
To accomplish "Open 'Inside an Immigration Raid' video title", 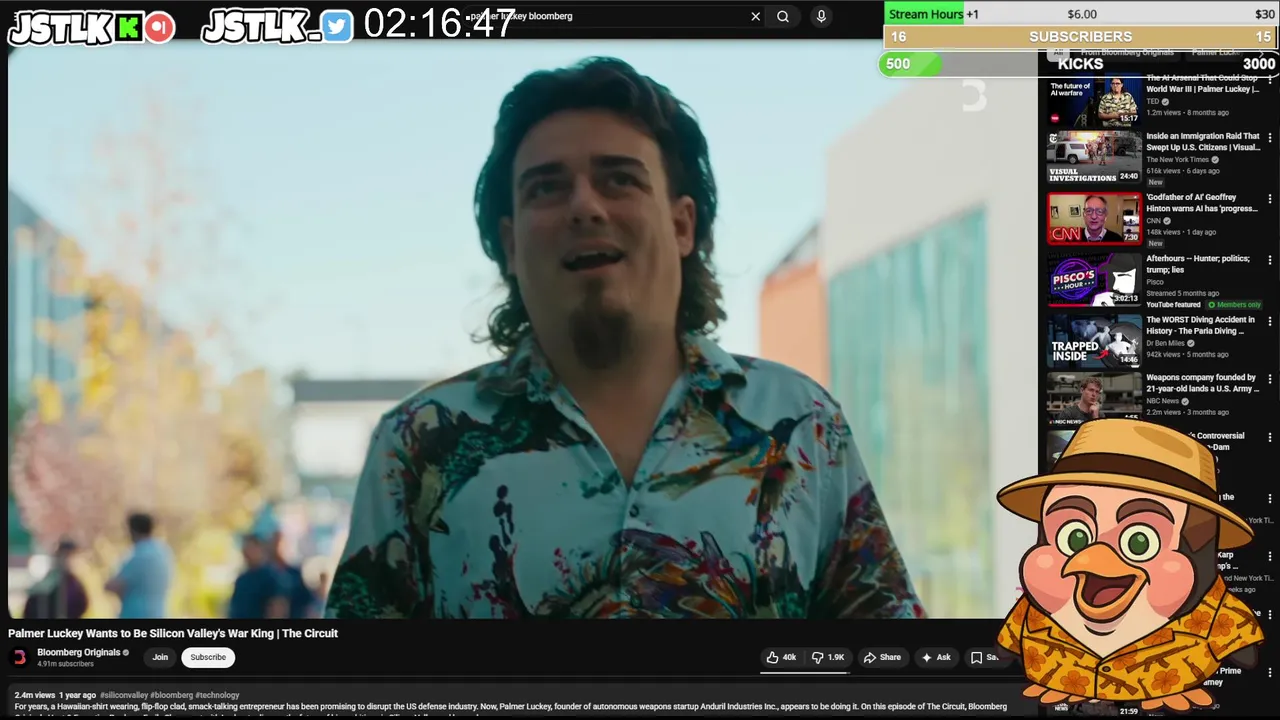I will coord(1203,142).
